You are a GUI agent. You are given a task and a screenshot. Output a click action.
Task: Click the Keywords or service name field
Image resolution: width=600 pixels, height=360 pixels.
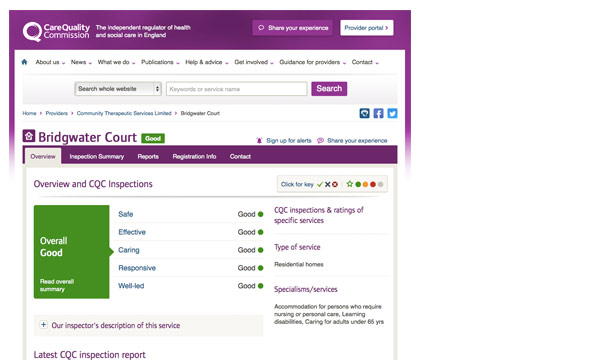coord(236,89)
